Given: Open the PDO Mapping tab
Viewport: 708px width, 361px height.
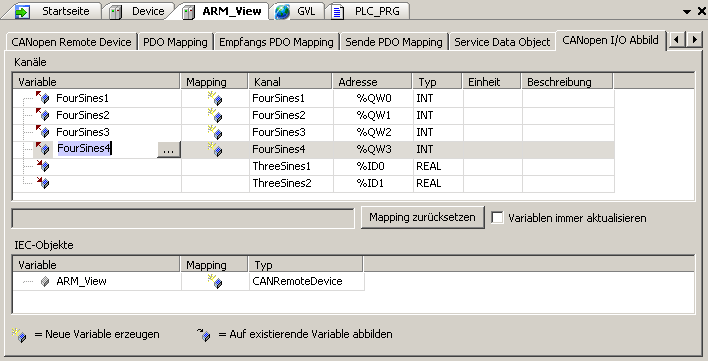Looking at the screenshot, I should tap(175, 42).
